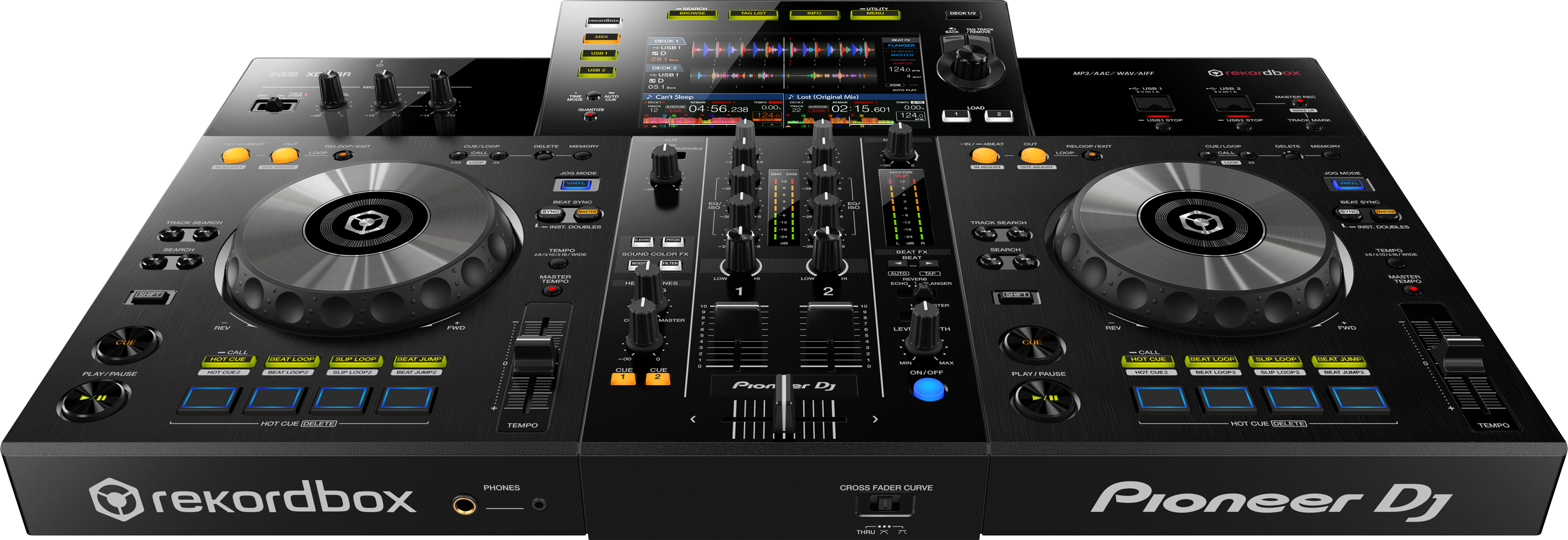Engage the D.ECHO effect pad

(642, 240)
